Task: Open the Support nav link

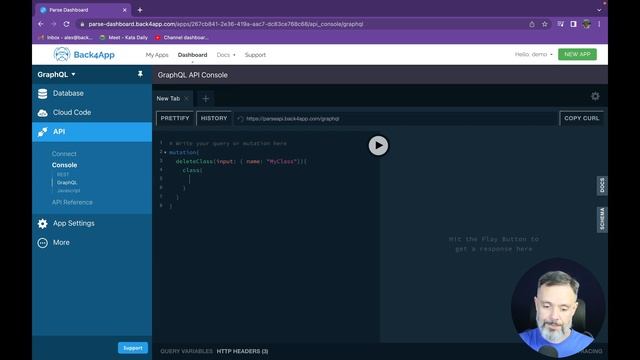Action: pyautogui.click(x=255, y=55)
